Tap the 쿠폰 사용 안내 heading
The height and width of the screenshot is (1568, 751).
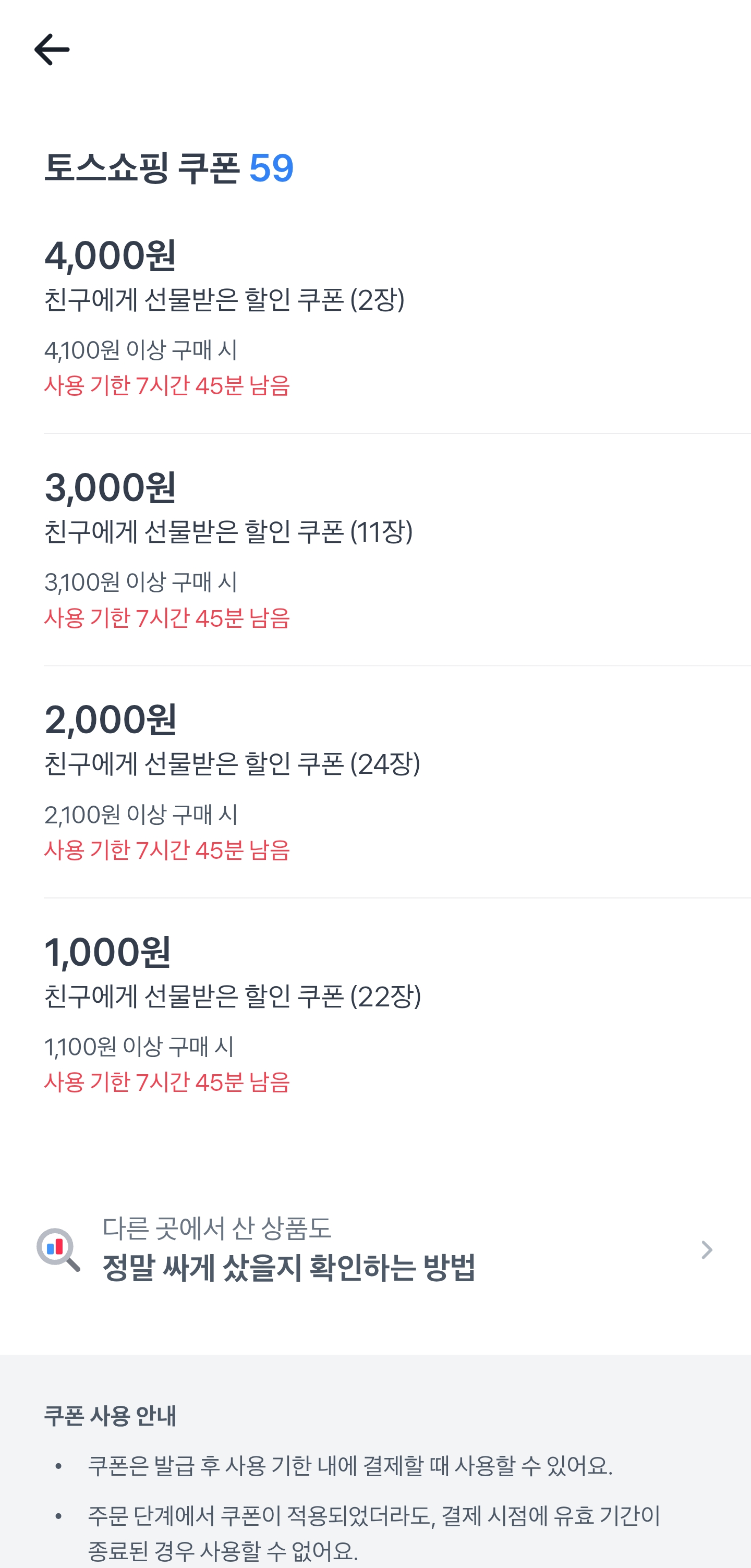(x=110, y=1416)
